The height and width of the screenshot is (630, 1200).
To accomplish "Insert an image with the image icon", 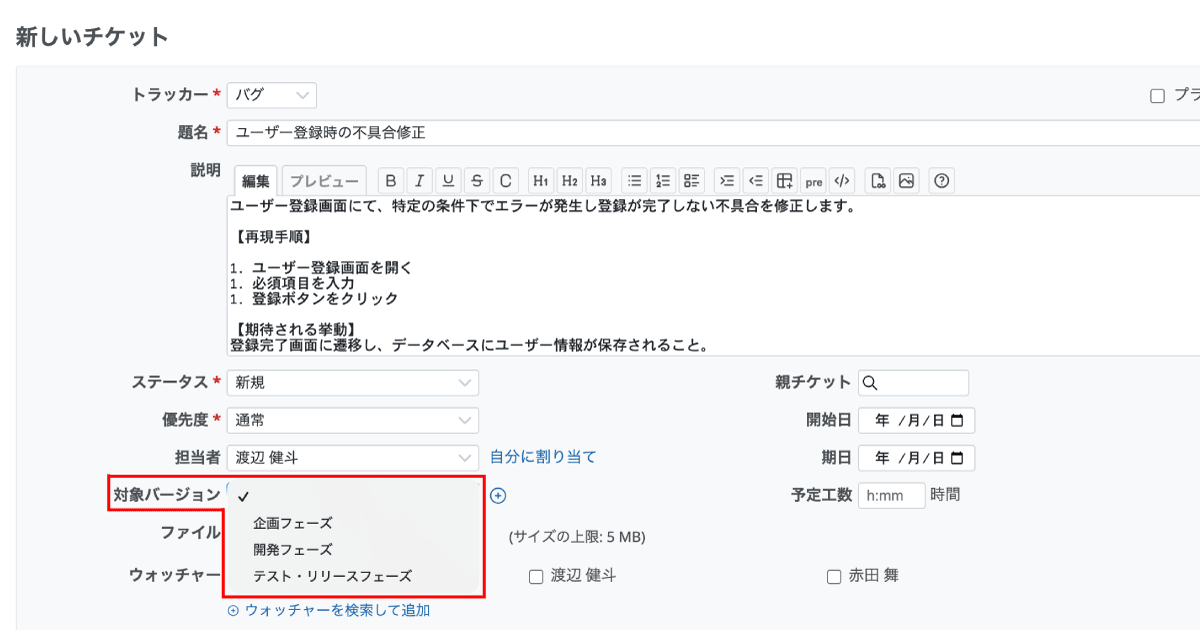I will [x=906, y=181].
